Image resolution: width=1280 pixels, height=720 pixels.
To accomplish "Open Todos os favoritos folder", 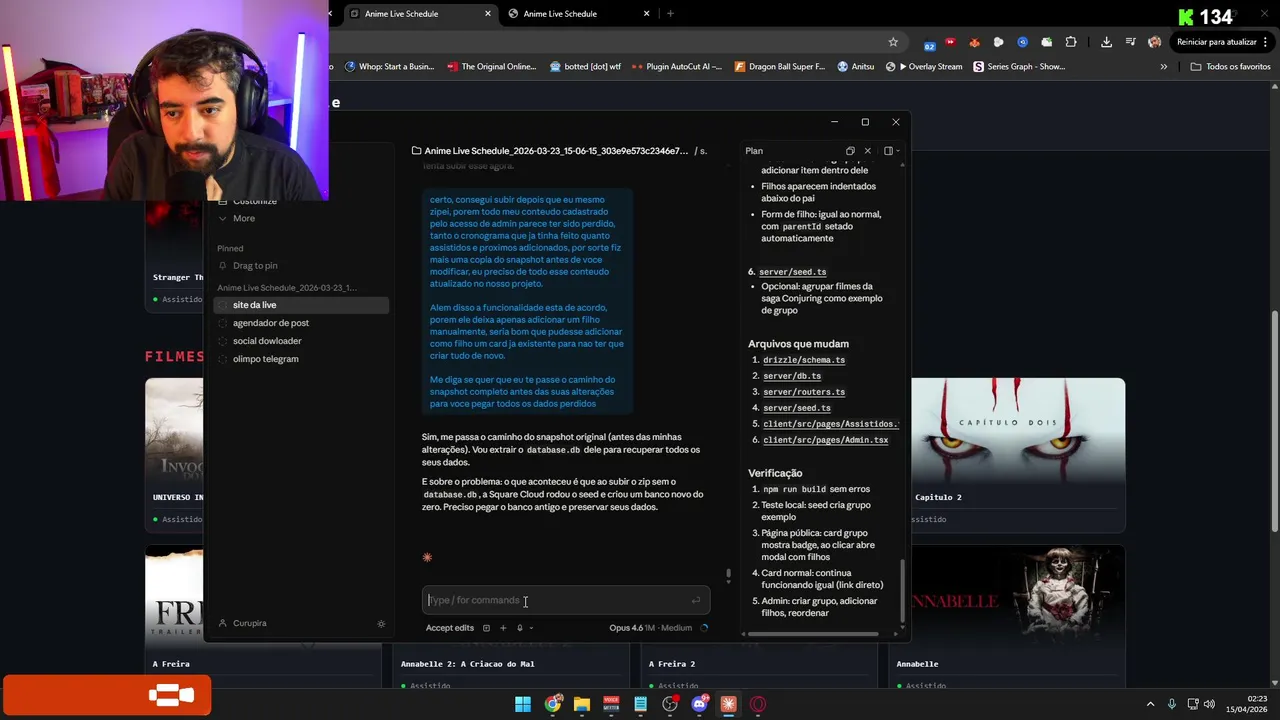I will pyautogui.click(x=1231, y=67).
